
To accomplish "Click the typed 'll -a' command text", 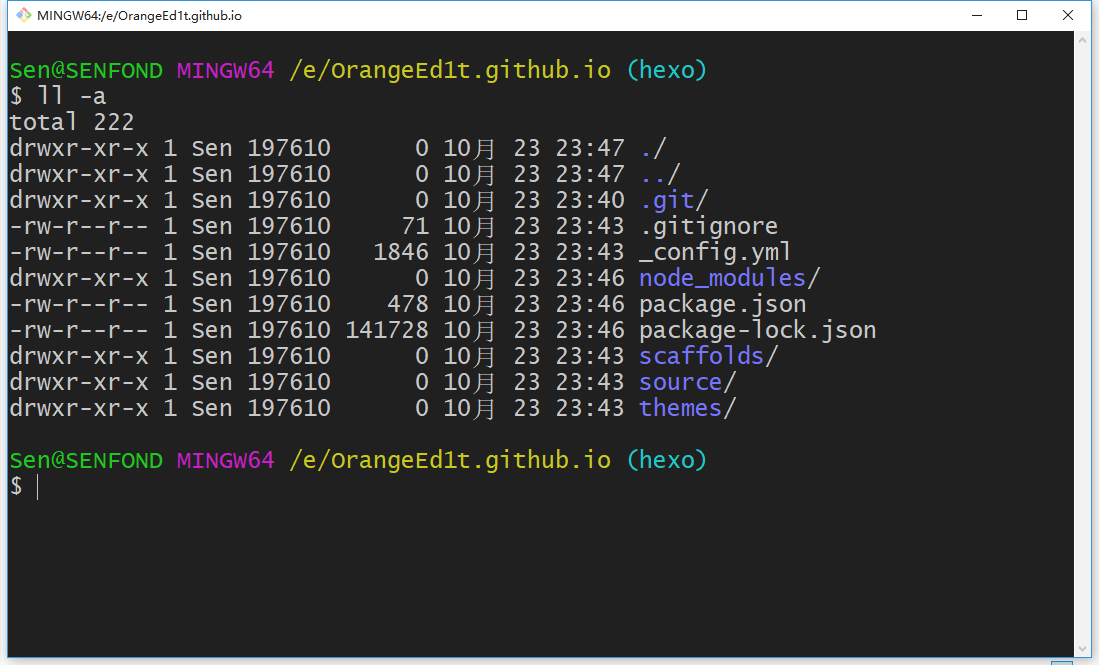I will pyautogui.click(x=71, y=96).
